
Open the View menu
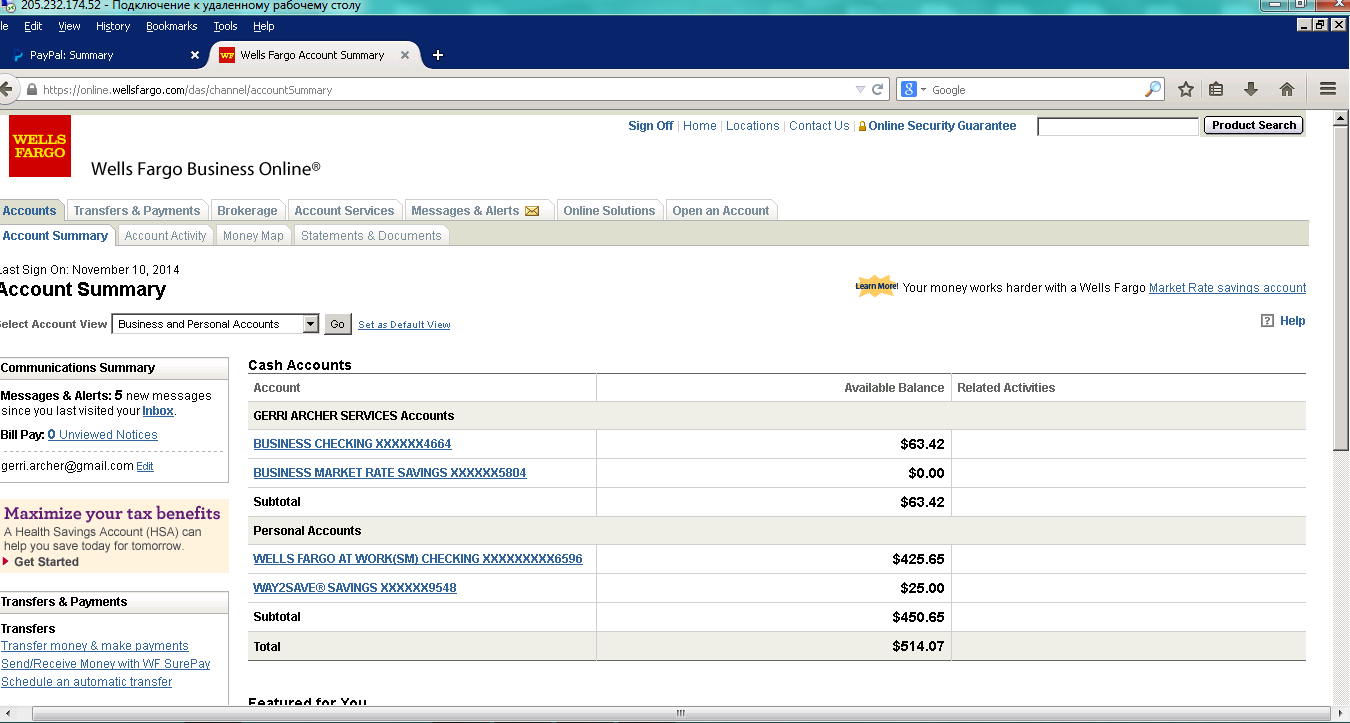[69, 26]
